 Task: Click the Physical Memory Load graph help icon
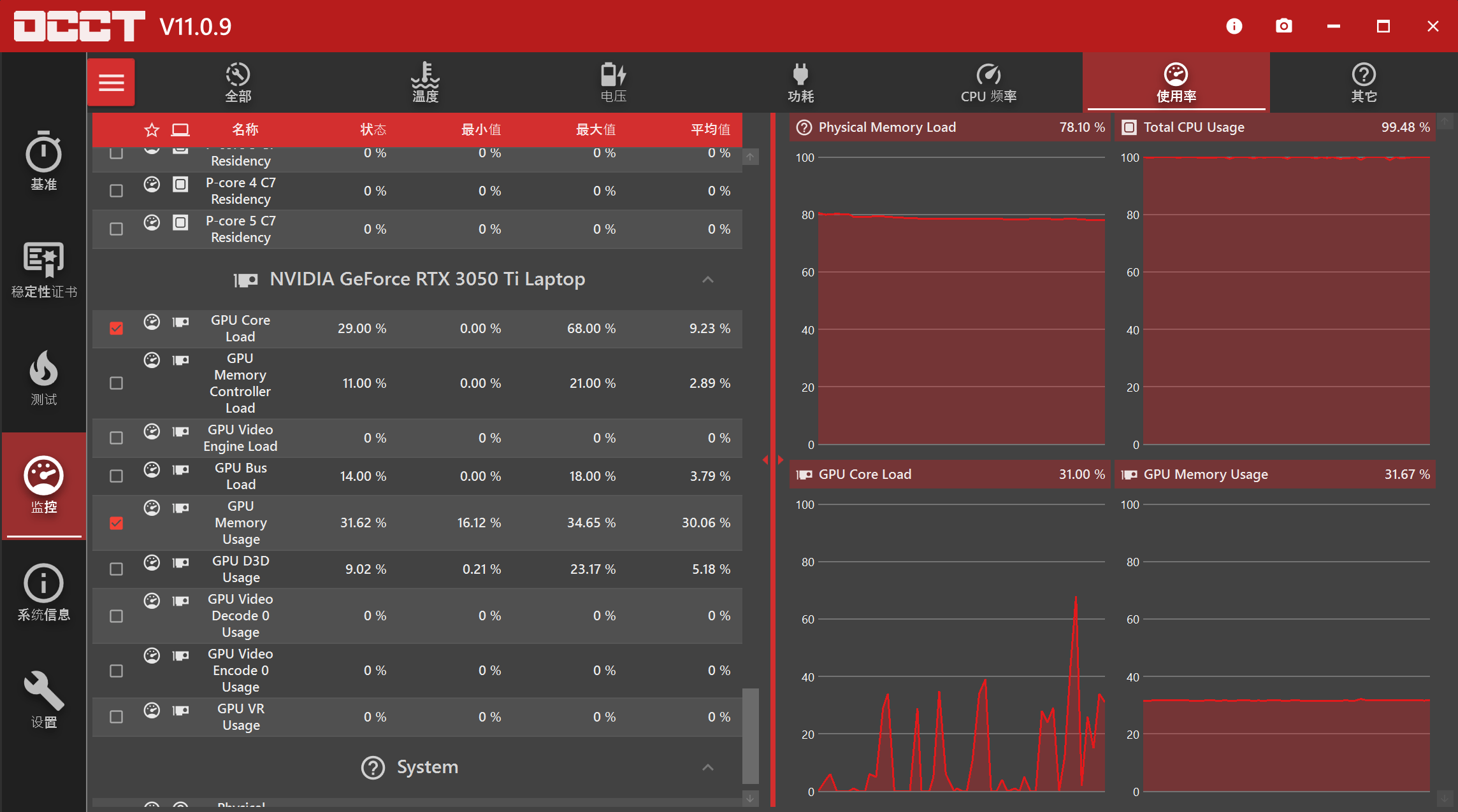tap(804, 127)
